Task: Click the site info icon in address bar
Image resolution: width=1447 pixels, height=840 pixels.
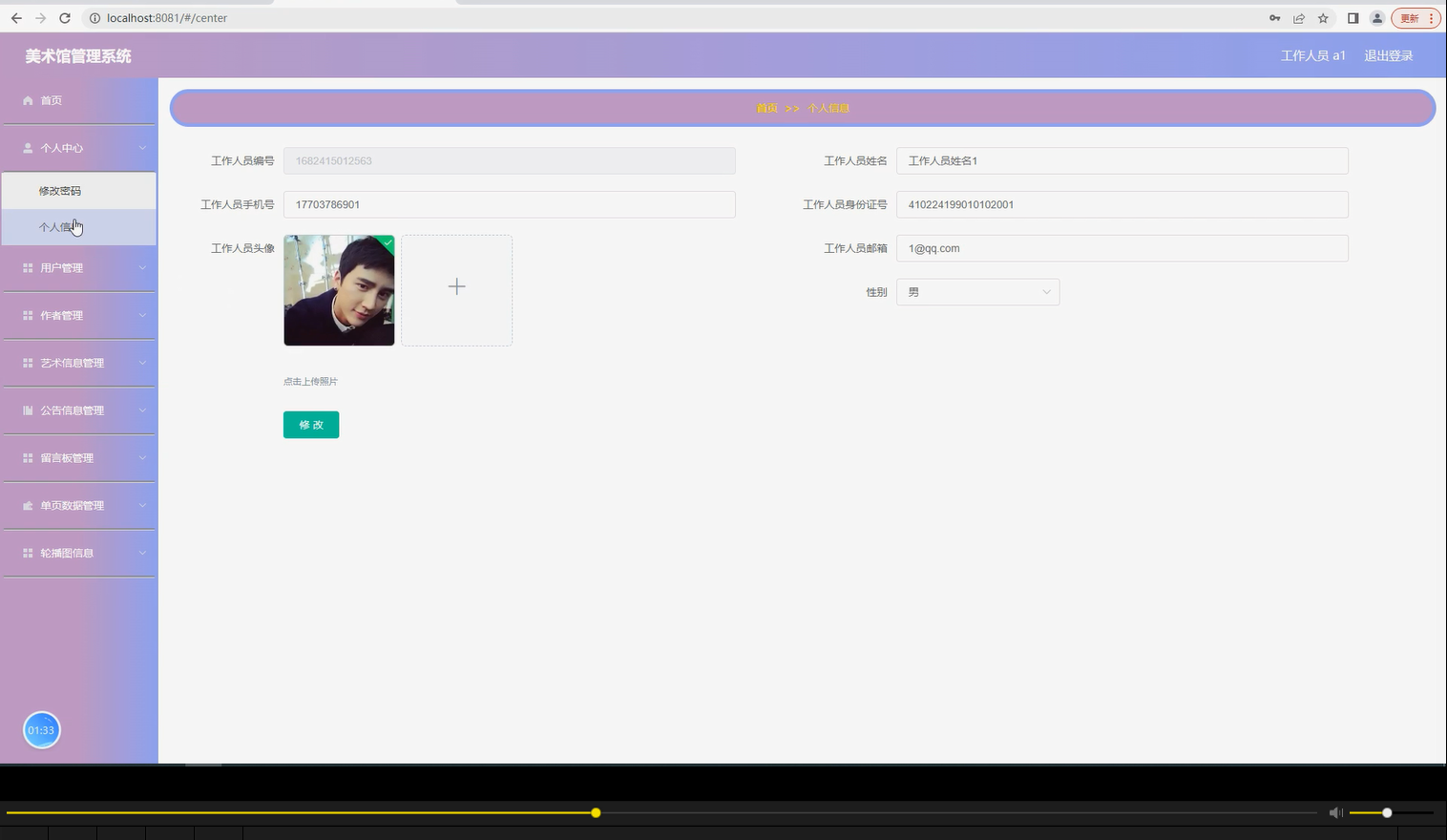Action: click(x=94, y=18)
